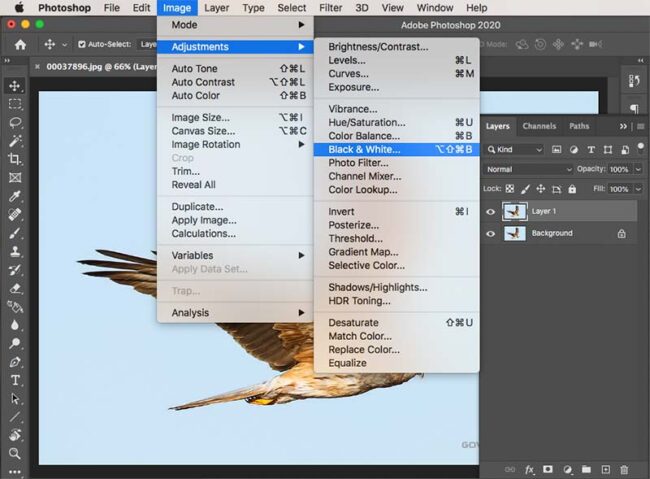Select the Layer 1 thumbnail
The height and width of the screenshot is (479, 650).
click(x=514, y=212)
